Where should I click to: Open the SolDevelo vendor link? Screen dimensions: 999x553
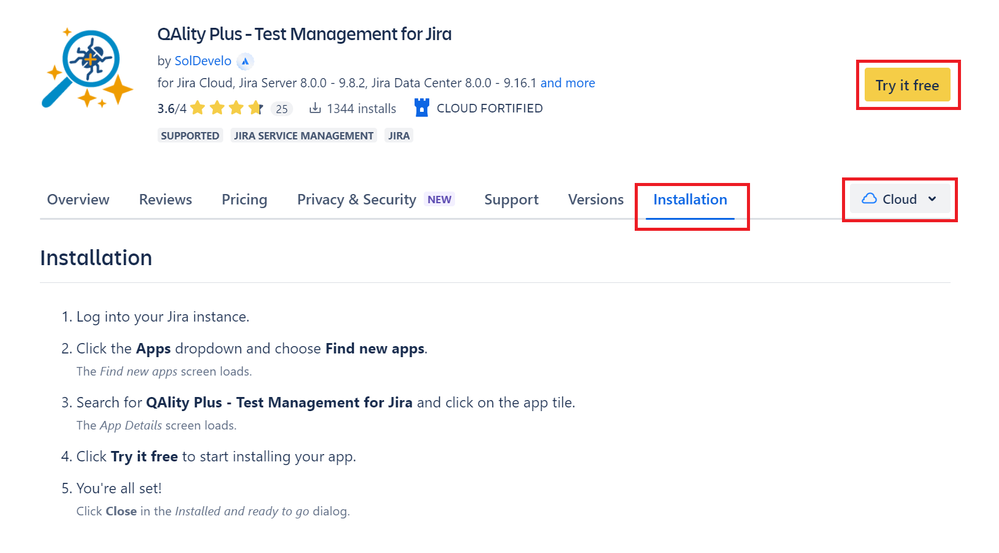click(x=203, y=61)
